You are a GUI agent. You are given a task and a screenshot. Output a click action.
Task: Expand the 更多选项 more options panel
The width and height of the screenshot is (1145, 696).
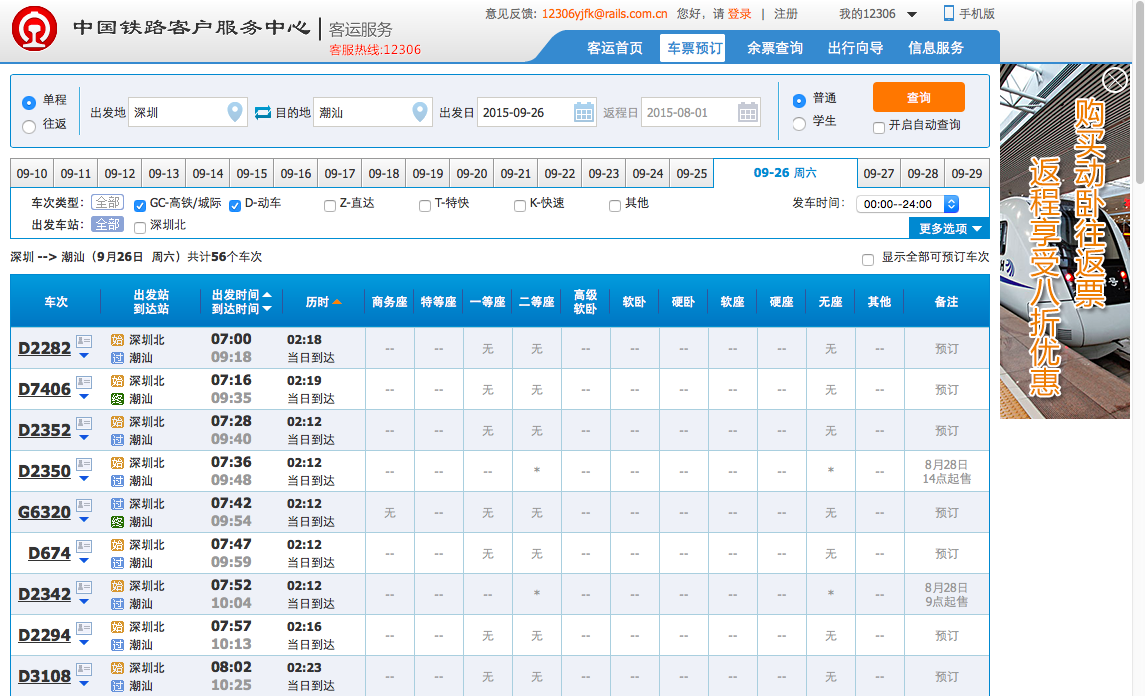(949, 229)
